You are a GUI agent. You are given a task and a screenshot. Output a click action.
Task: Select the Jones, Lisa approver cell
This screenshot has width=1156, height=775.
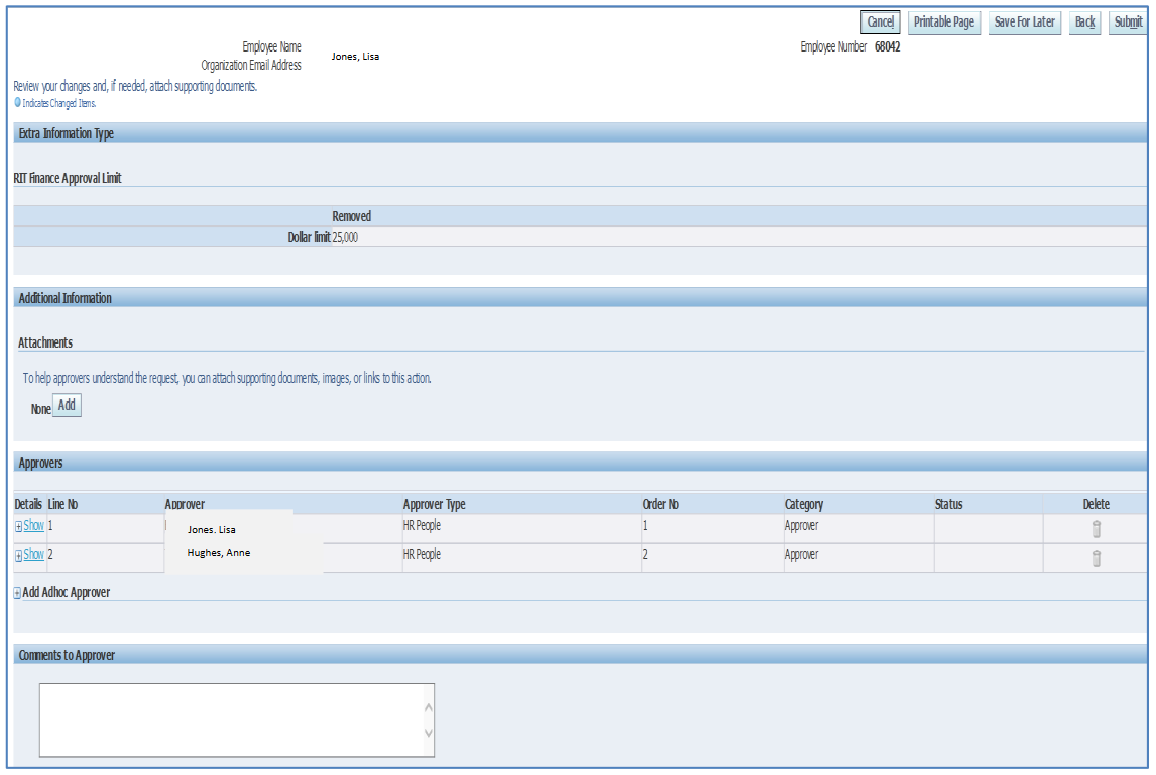[212, 529]
